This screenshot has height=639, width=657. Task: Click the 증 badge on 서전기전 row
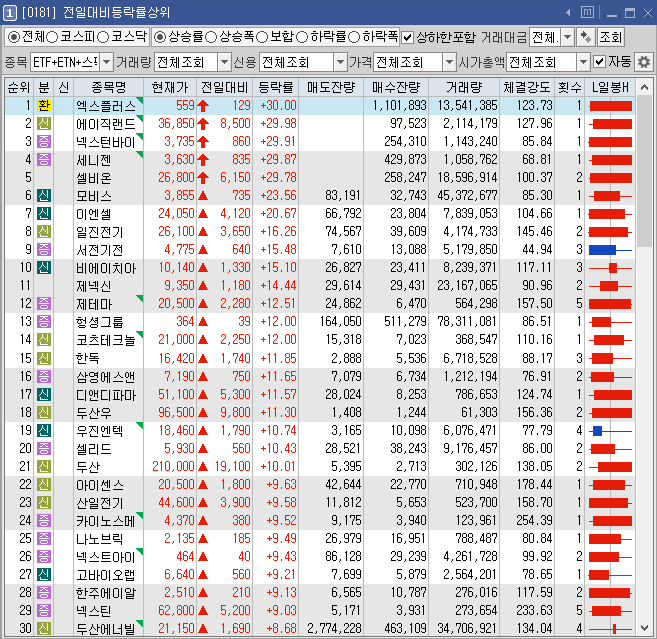click(44, 250)
